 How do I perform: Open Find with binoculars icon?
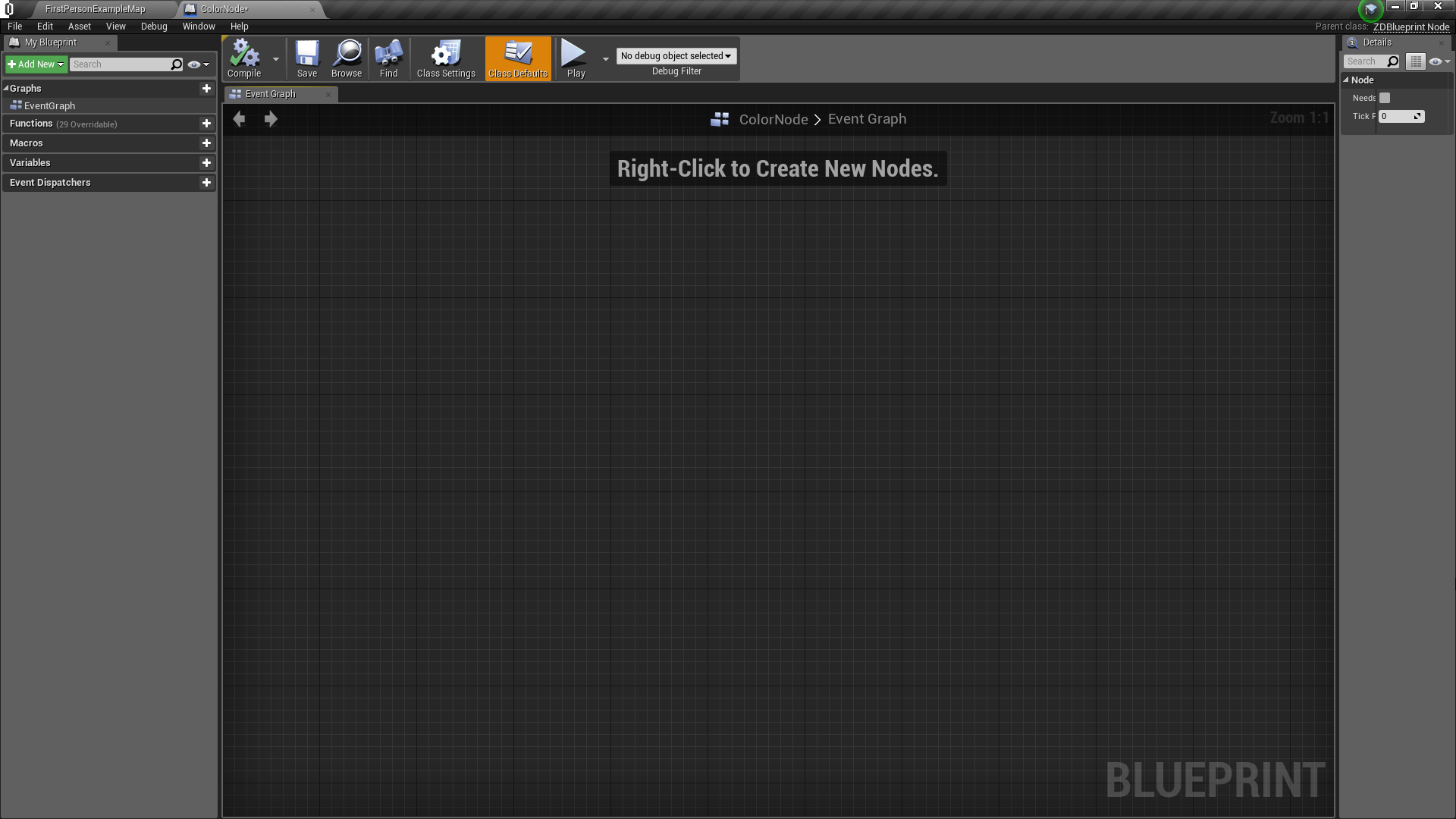point(388,53)
